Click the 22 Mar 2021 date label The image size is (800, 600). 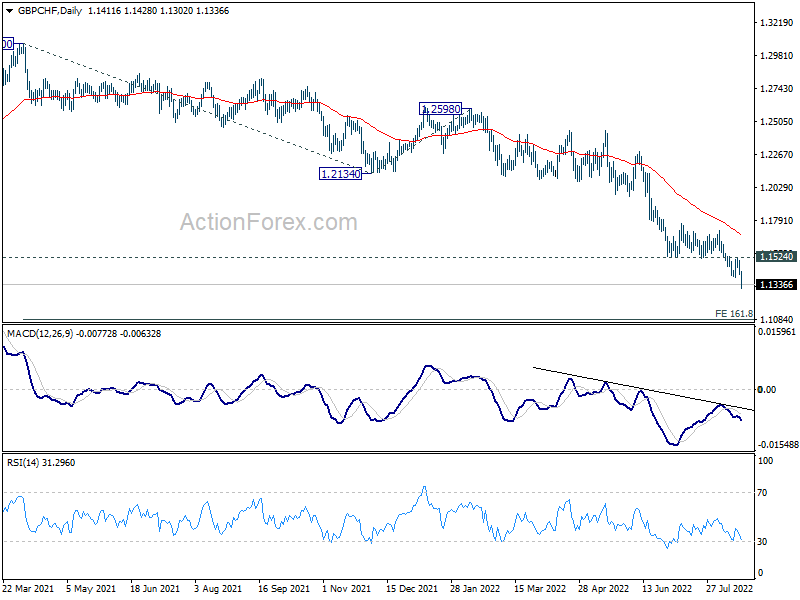[28, 588]
